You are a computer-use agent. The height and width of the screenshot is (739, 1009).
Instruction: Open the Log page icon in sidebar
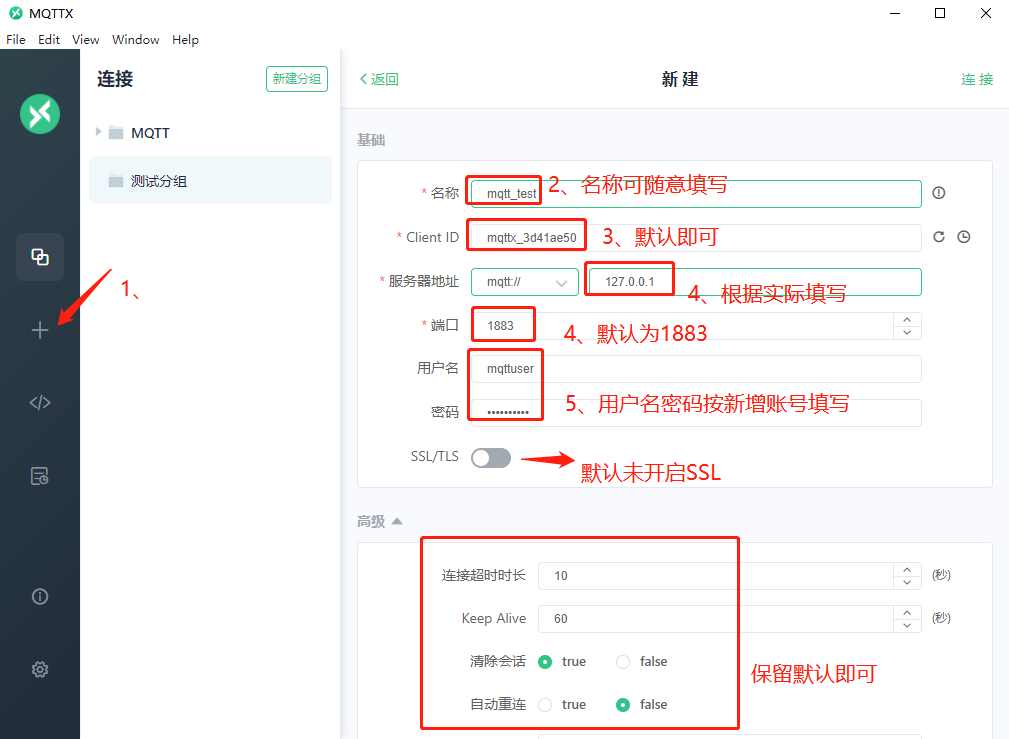(x=40, y=476)
